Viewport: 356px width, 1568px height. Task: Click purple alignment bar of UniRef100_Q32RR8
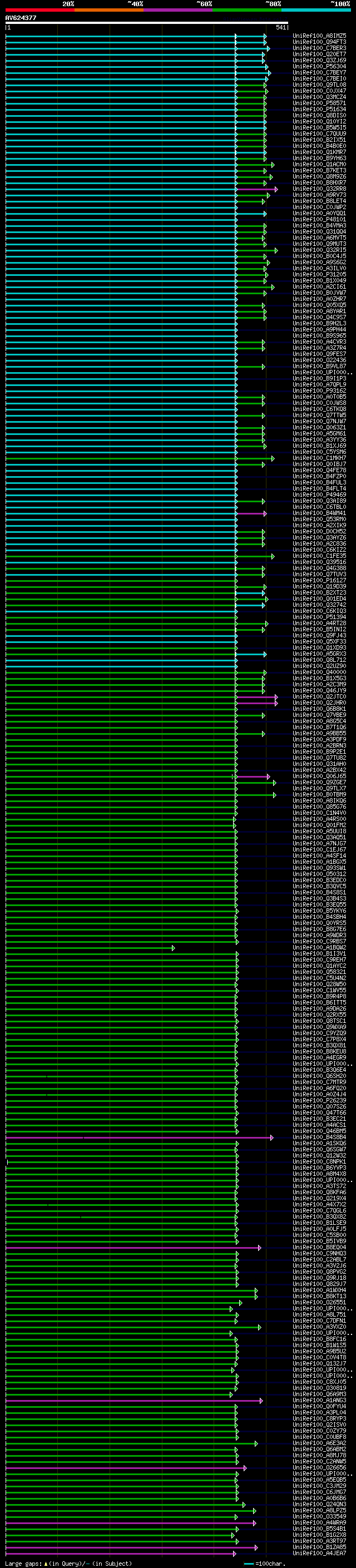click(x=256, y=189)
